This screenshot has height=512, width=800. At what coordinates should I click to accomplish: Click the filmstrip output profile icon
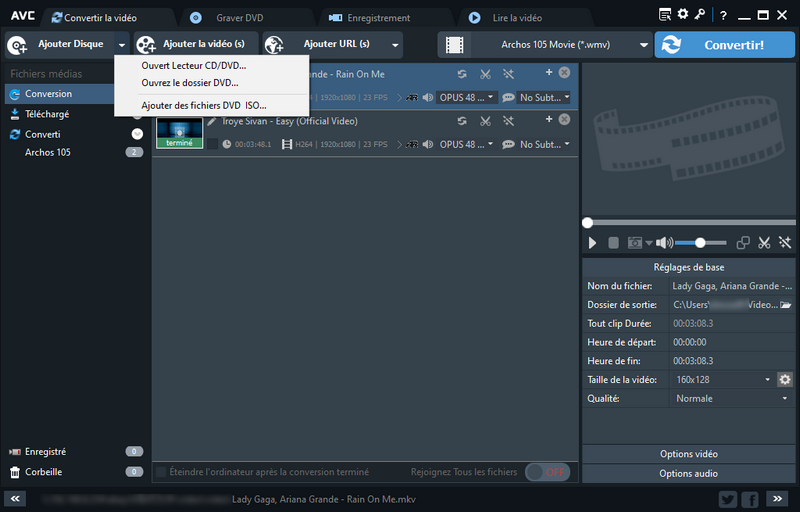click(454, 45)
